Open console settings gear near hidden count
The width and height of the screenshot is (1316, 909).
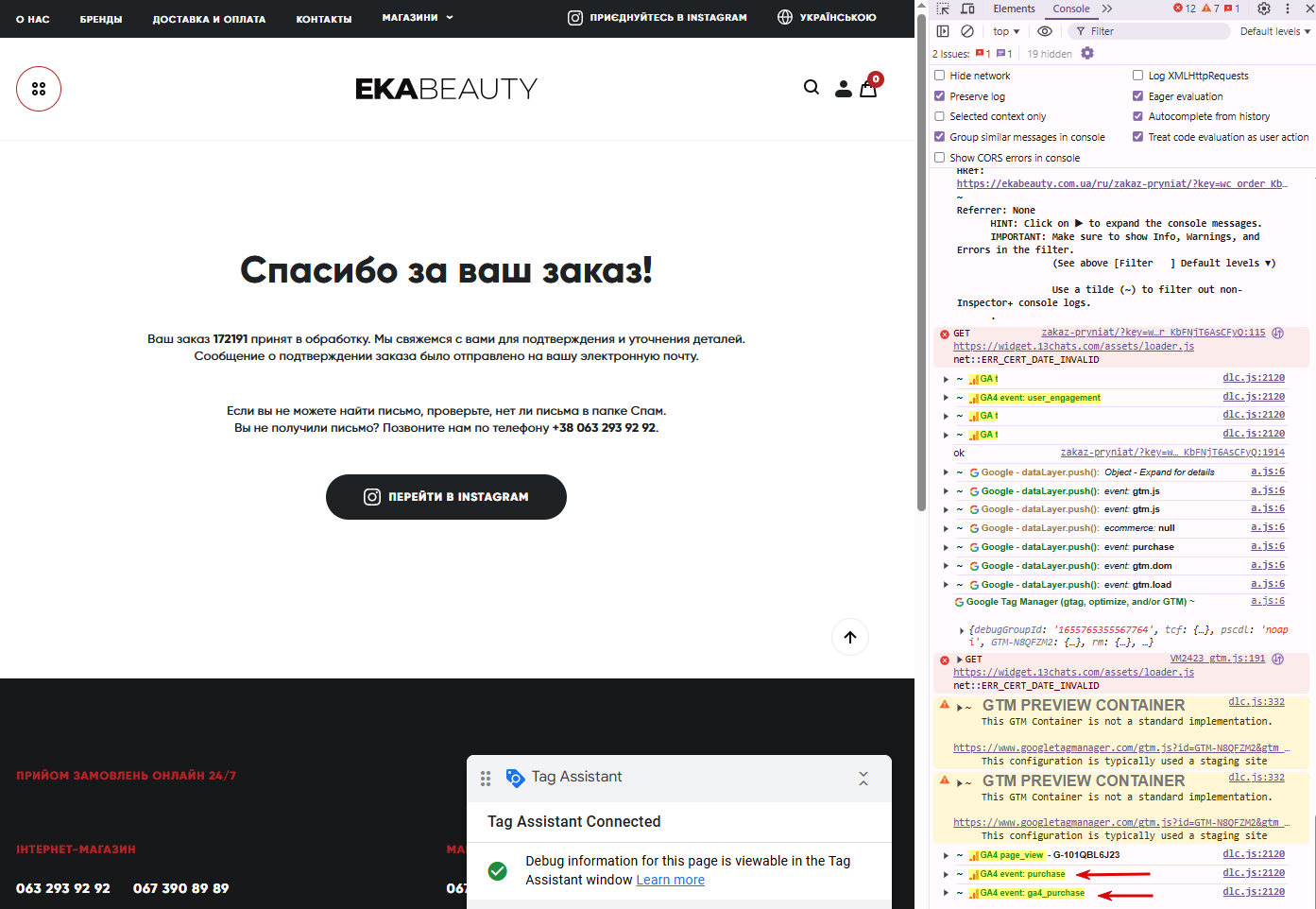(x=1087, y=53)
